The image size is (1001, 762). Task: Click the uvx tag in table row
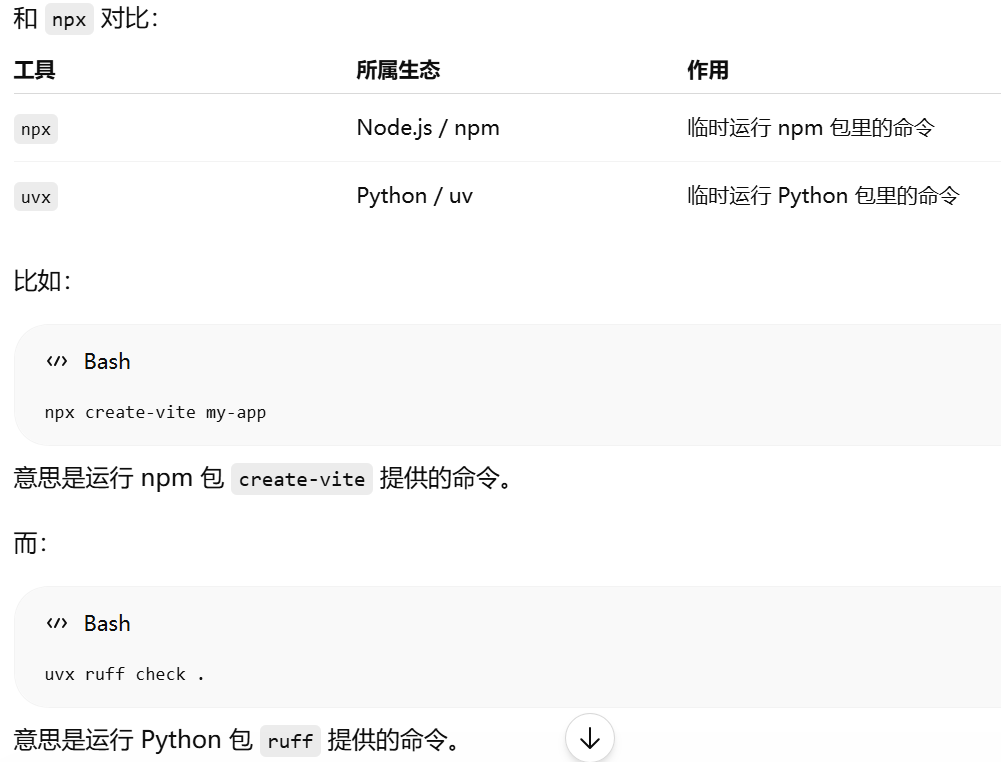pyautogui.click(x=36, y=197)
